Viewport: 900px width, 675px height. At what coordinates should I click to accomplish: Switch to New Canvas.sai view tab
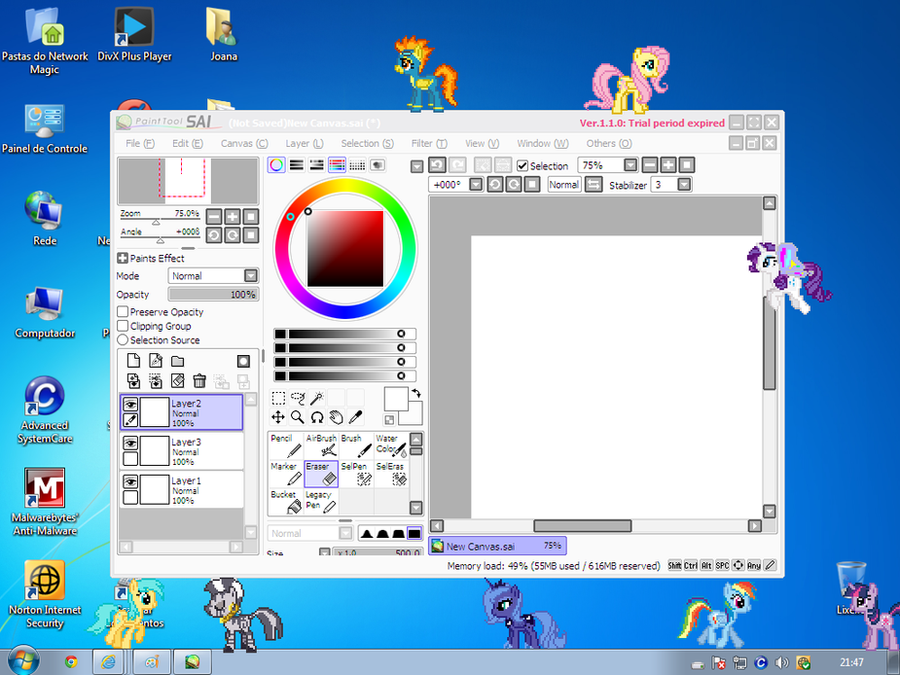click(498, 546)
